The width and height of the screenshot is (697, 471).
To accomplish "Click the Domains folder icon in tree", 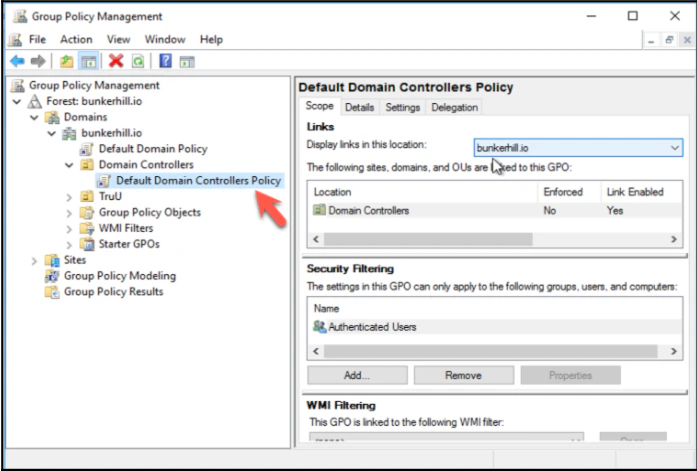I will pyautogui.click(x=52, y=117).
